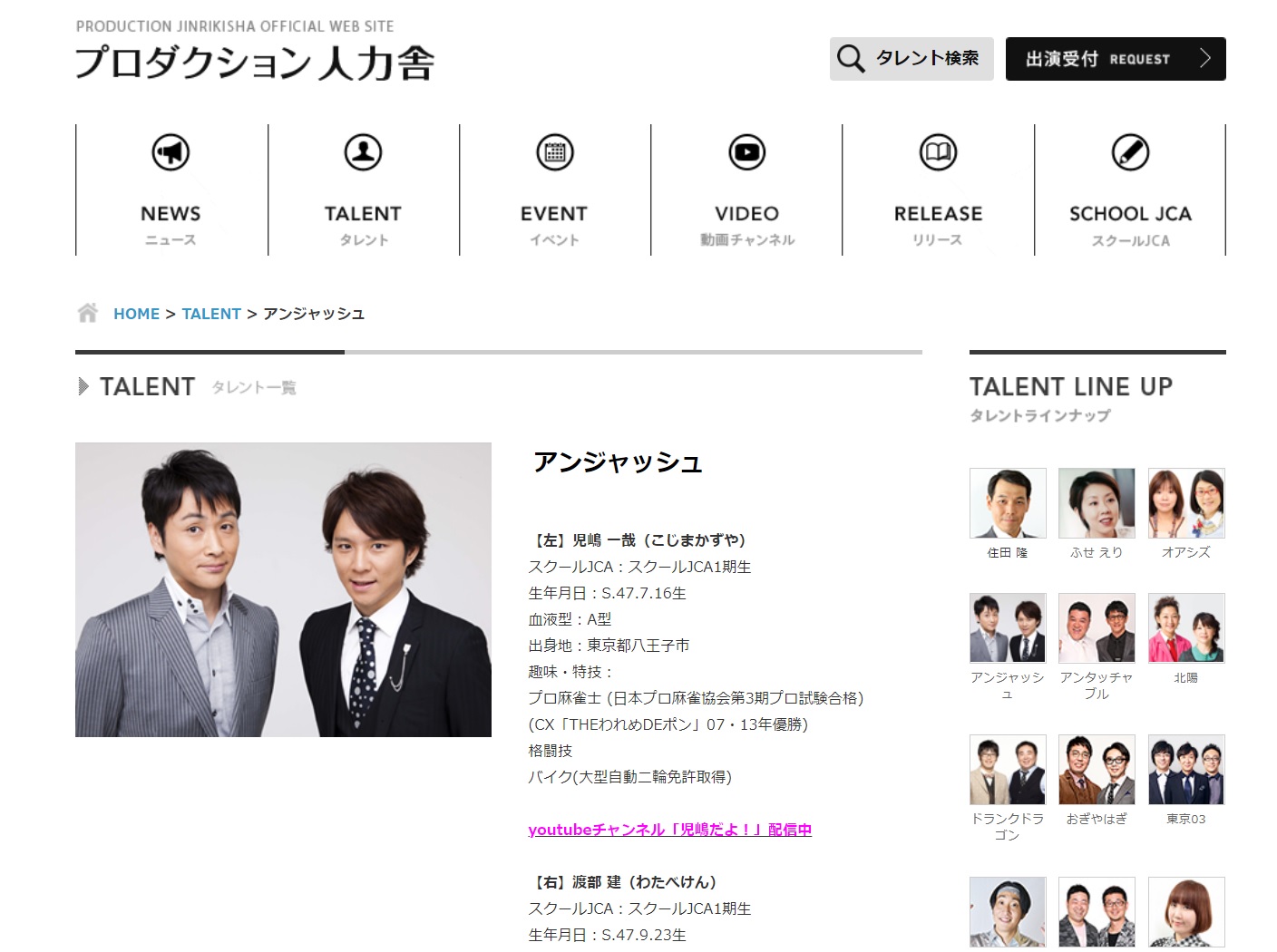Click アンタッチャブル name label
The height and width of the screenshot is (952, 1277).
tap(1097, 685)
